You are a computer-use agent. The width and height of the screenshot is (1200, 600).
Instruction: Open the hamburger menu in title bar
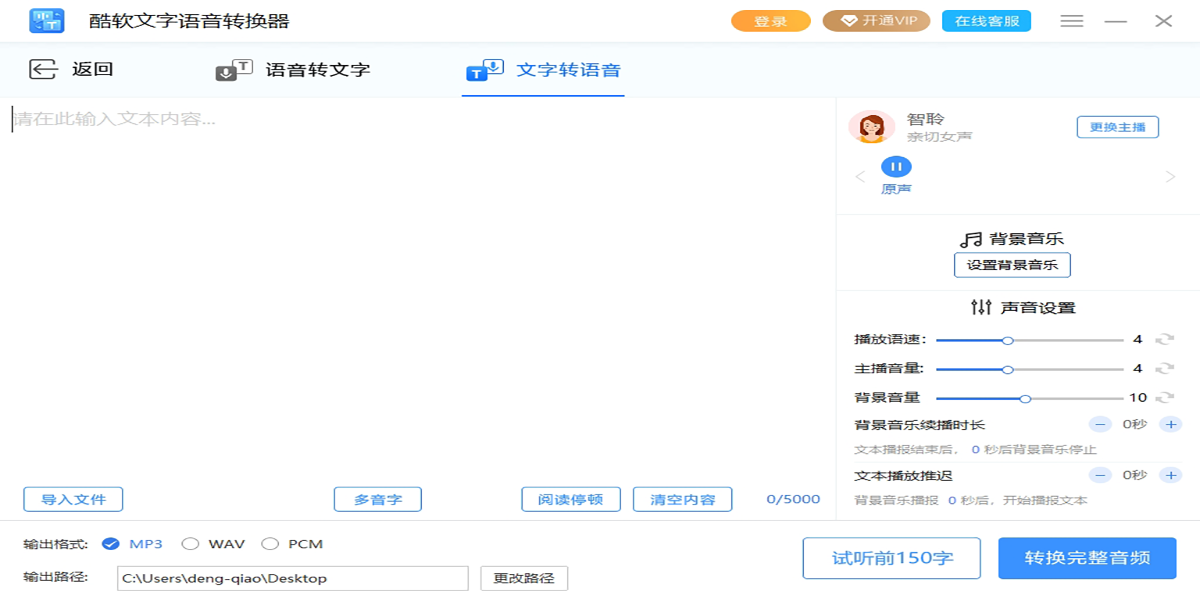pos(1071,21)
